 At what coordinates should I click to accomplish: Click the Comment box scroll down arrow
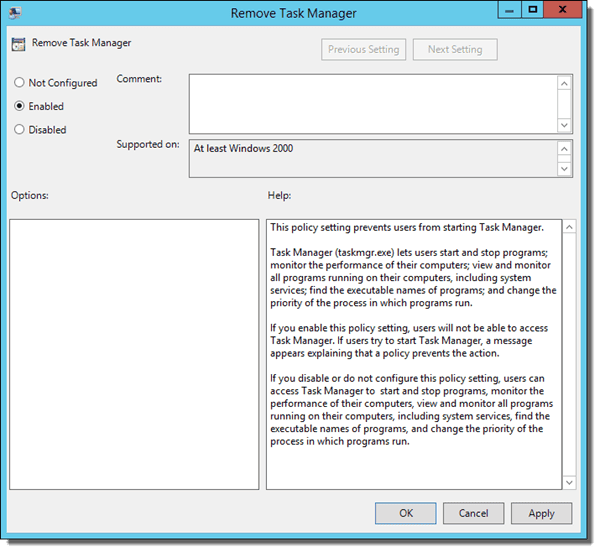pyautogui.click(x=564, y=125)
